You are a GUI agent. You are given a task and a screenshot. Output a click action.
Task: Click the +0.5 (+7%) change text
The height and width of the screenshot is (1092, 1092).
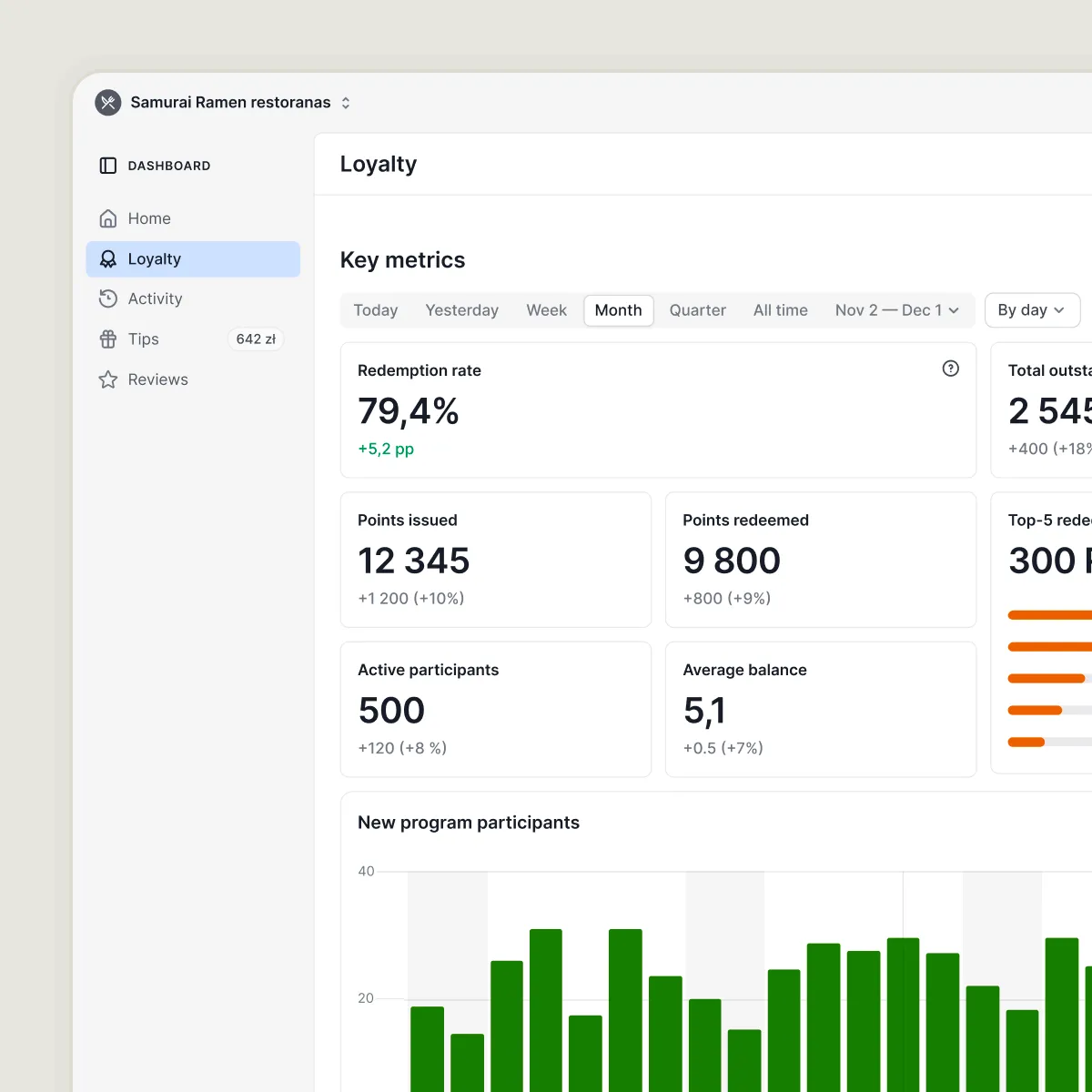pos(723,748)
